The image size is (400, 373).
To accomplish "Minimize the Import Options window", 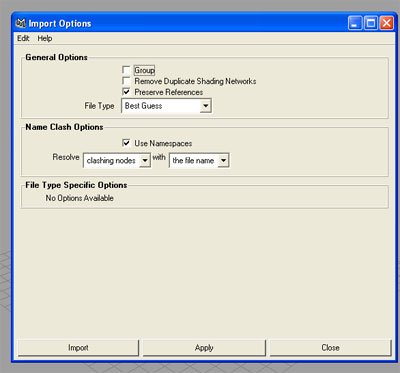I will click(355, 23).
